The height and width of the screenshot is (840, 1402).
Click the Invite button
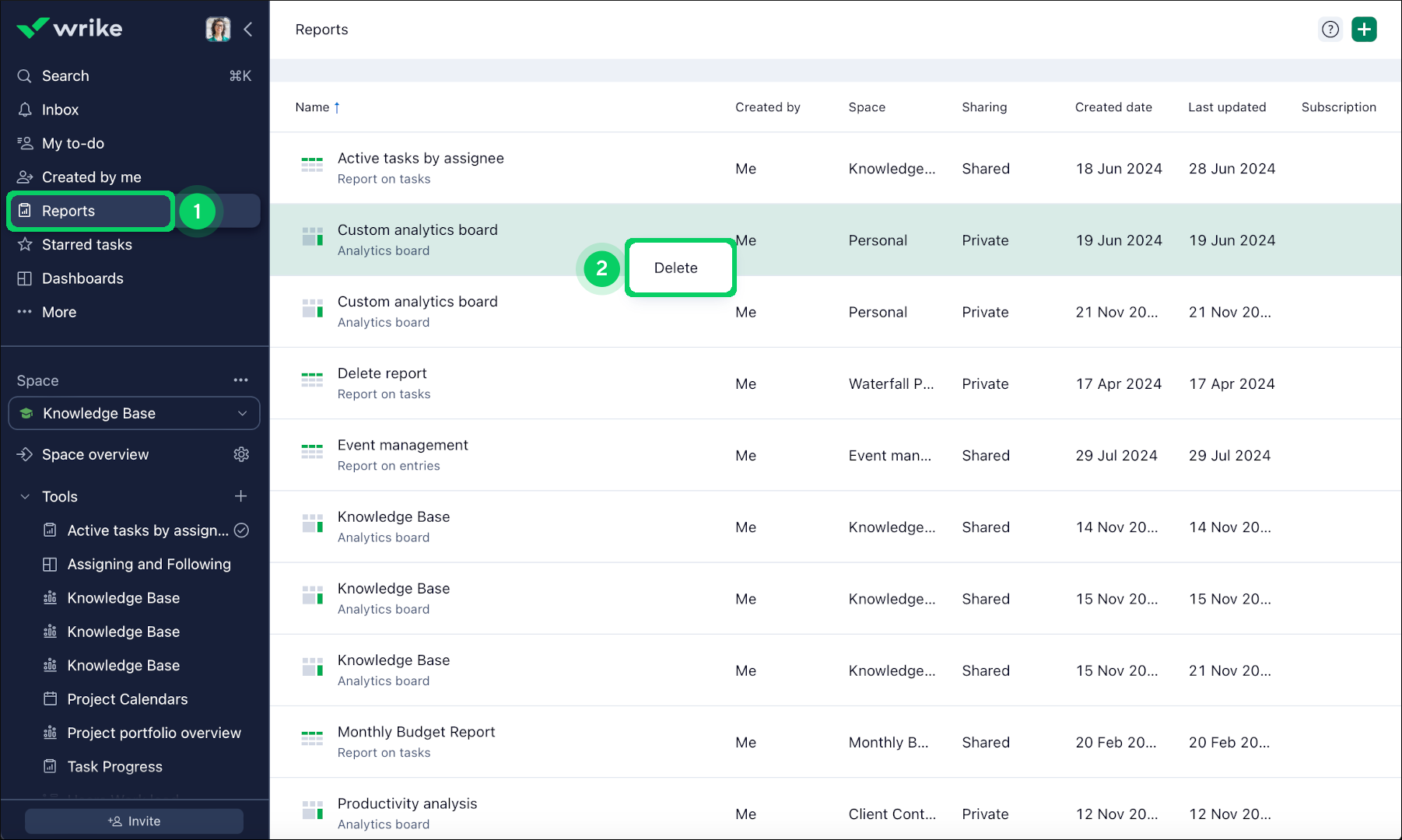pos(134,821)
